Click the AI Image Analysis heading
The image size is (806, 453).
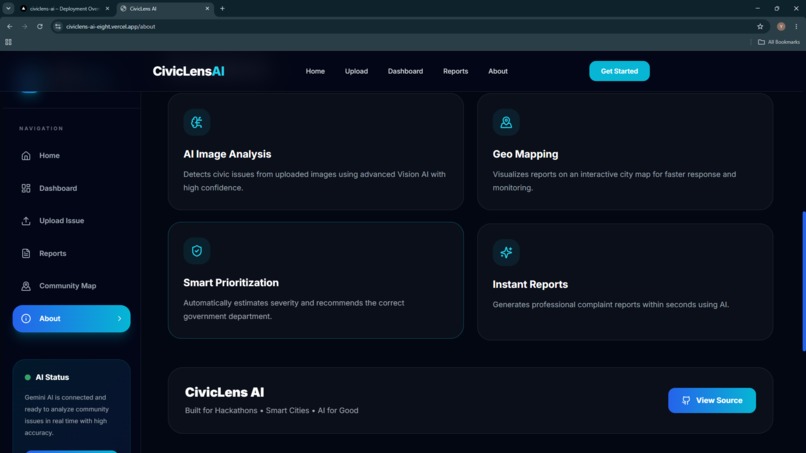pyautogui.click(x=227, y=154)
